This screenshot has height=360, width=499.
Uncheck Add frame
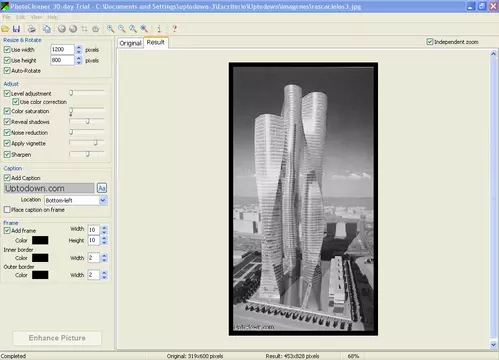7,230
